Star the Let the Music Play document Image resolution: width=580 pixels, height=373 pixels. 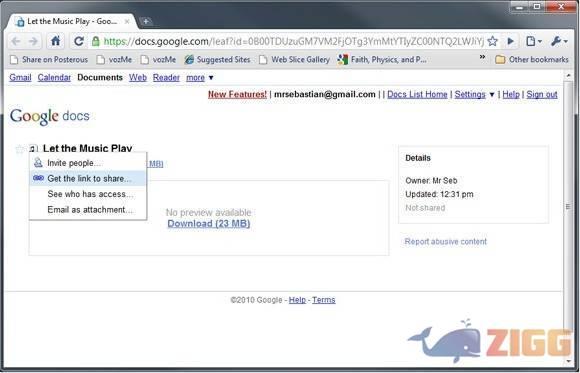coord(20,149)
